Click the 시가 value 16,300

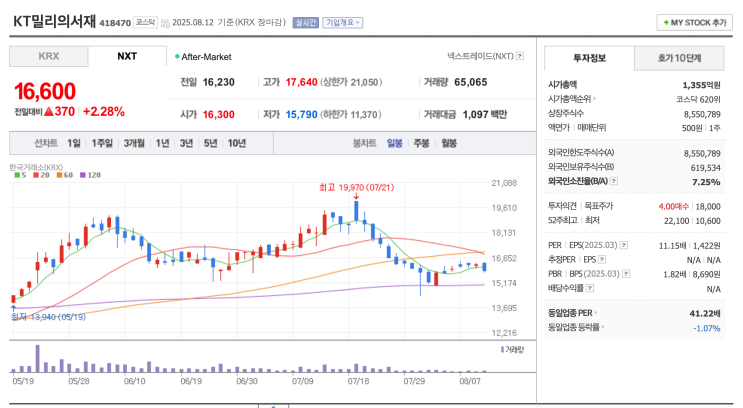point(218,114)
